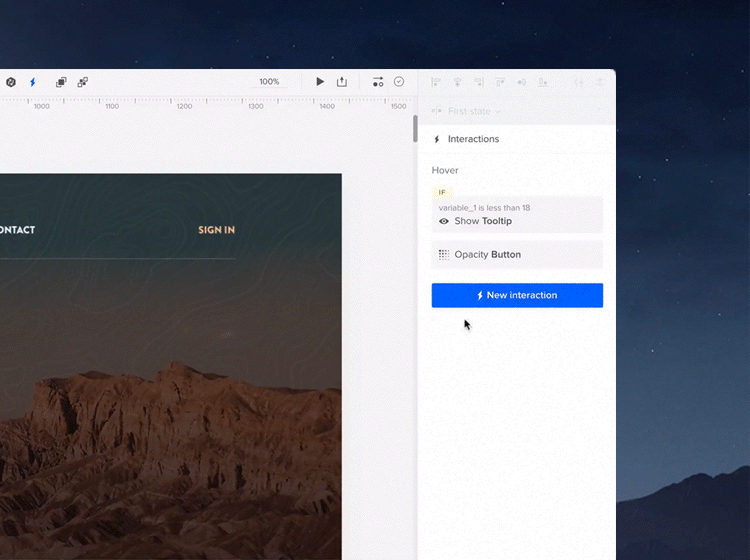
Task: Open the share/export icon
Action: (x=342, y=82)
